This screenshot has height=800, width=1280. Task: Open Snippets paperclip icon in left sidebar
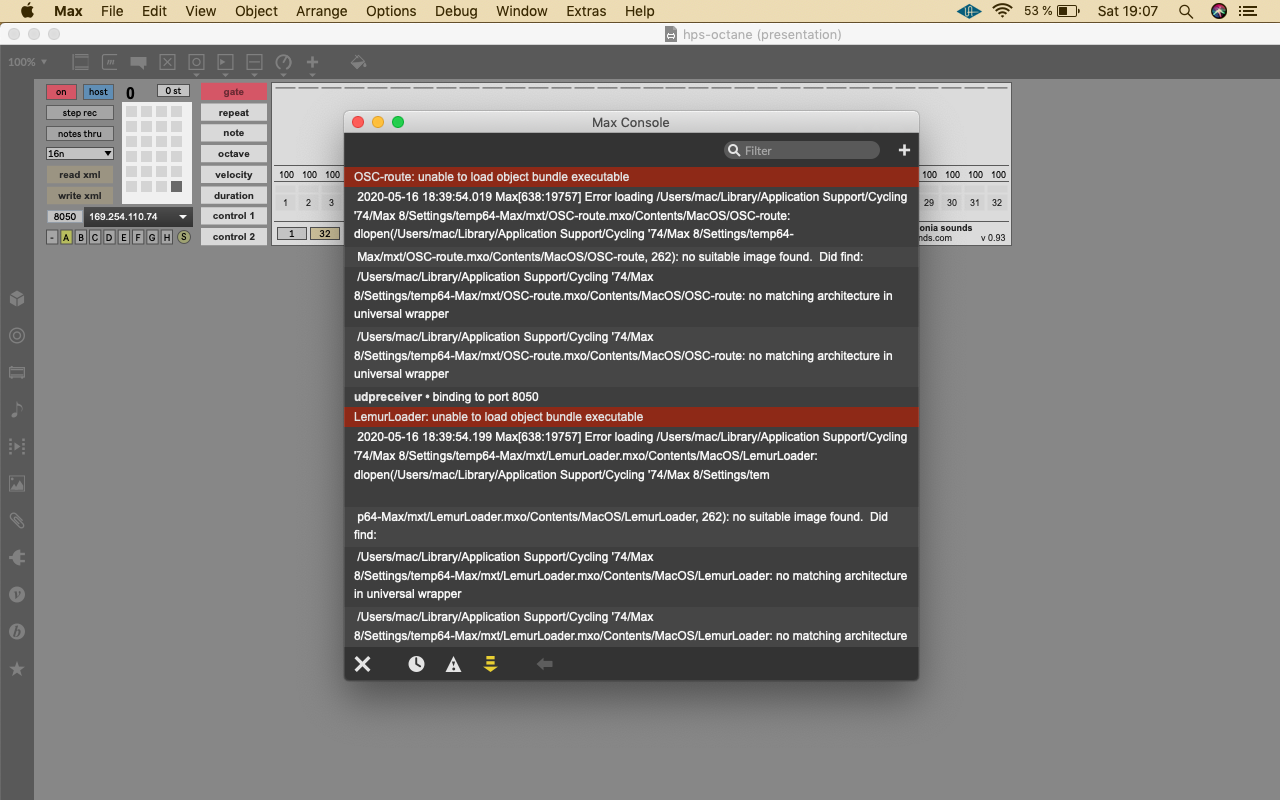(x=17, y=520)
